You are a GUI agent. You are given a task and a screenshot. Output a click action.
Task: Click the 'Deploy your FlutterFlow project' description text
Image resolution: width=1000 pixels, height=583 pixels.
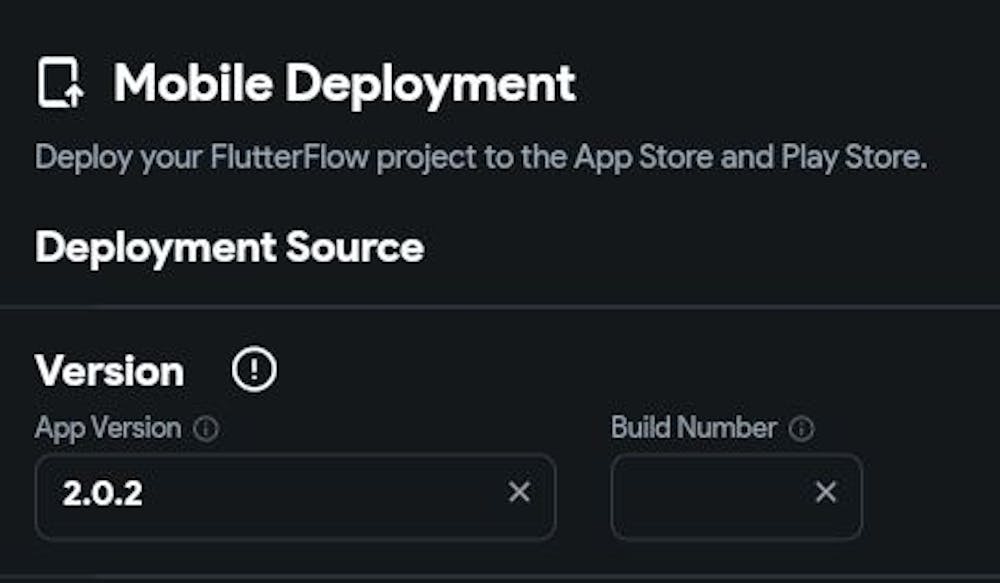(x=481, y=158)
